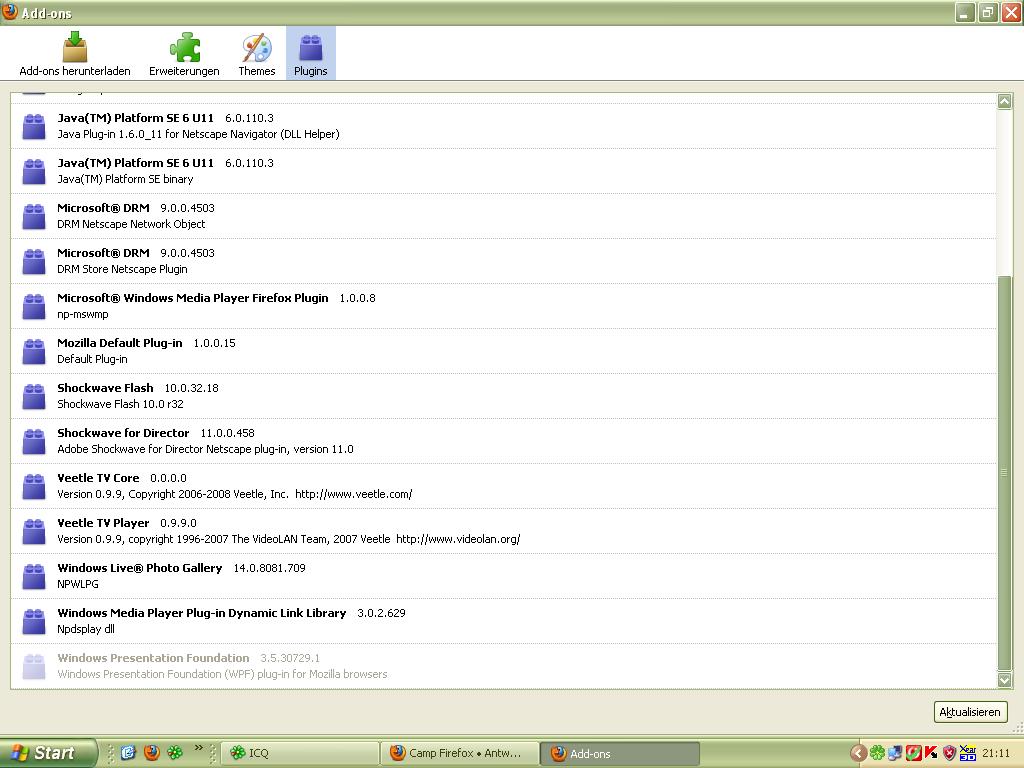Click Windows Media Player Firefox Plugin icon
Image resolution: width=1024 pixels, height=768 pixels.
click(x=34, y=306)
